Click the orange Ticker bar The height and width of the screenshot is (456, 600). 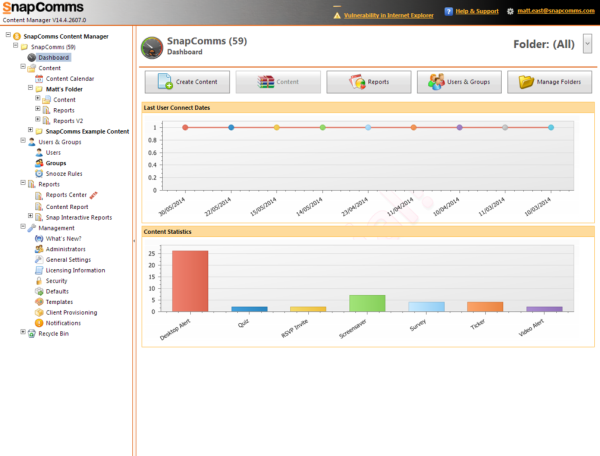[x=485, y=307]
